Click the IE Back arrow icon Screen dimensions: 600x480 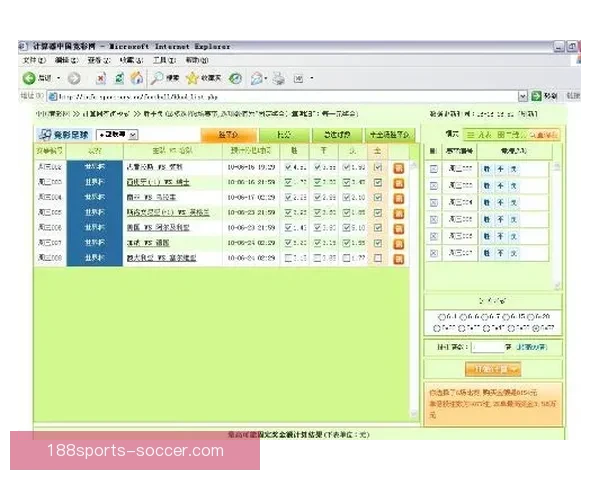coord(29,78)
